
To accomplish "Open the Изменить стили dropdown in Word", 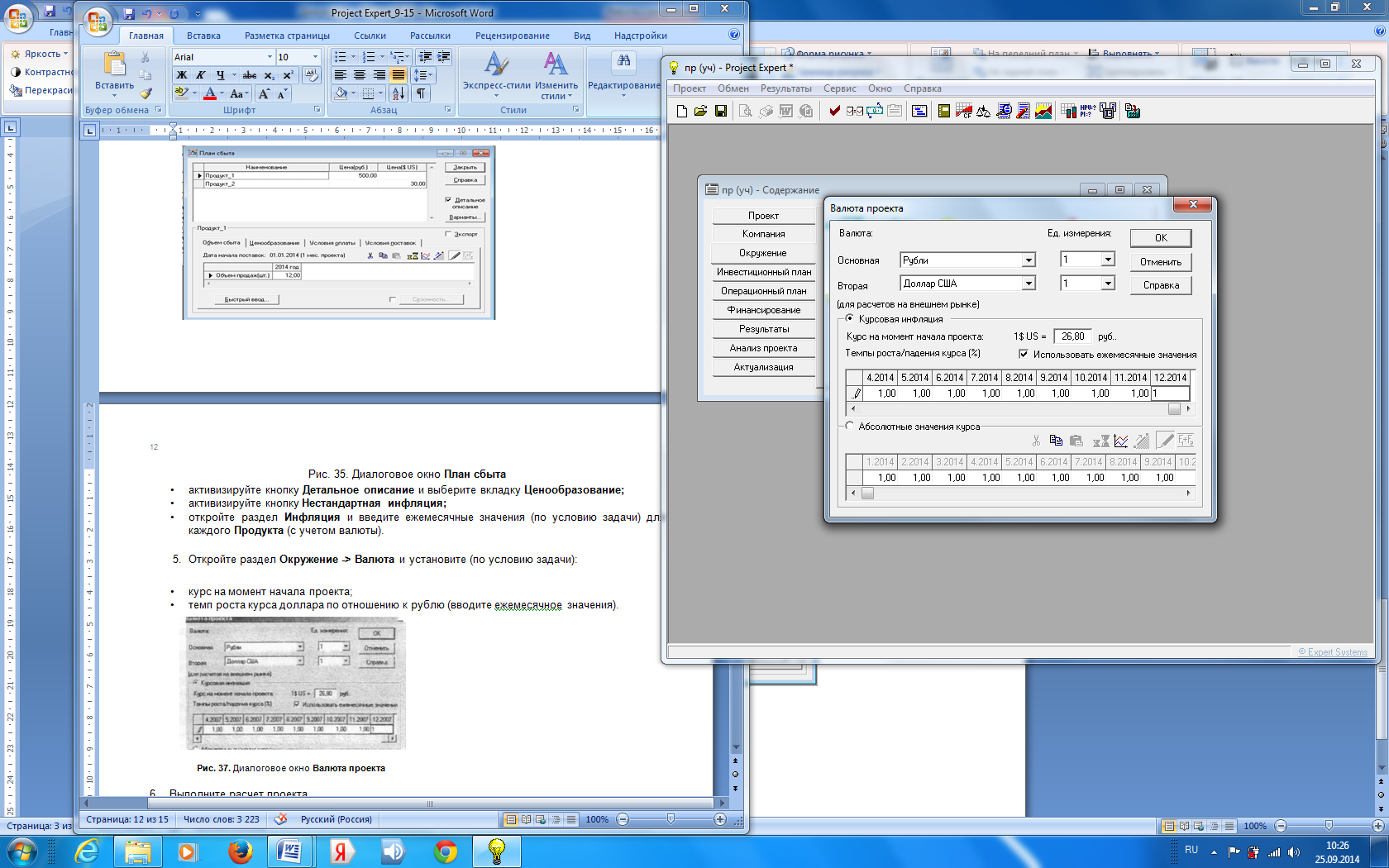I will point(556,74).
